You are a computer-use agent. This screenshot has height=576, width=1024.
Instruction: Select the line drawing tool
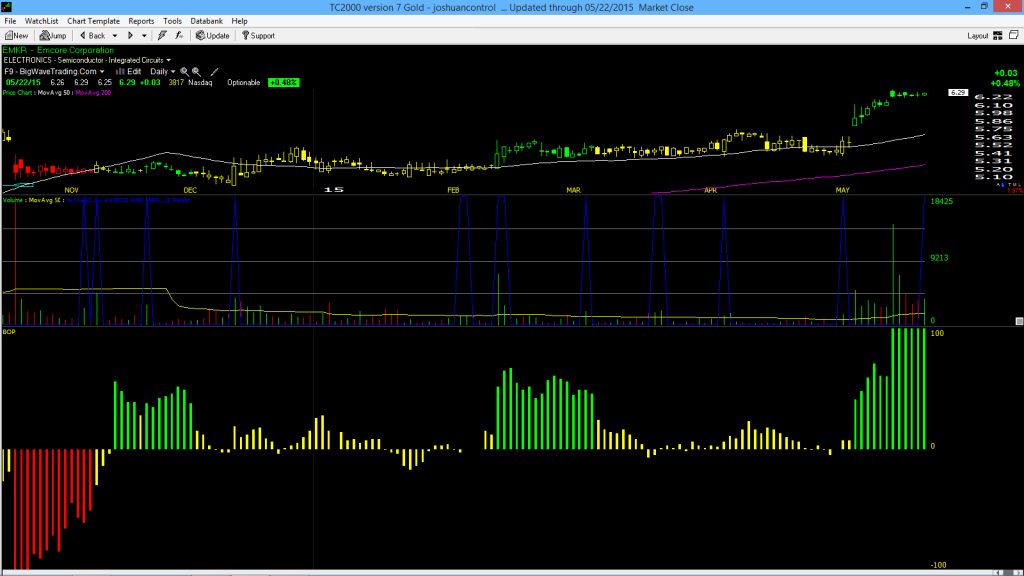[214, 72]
